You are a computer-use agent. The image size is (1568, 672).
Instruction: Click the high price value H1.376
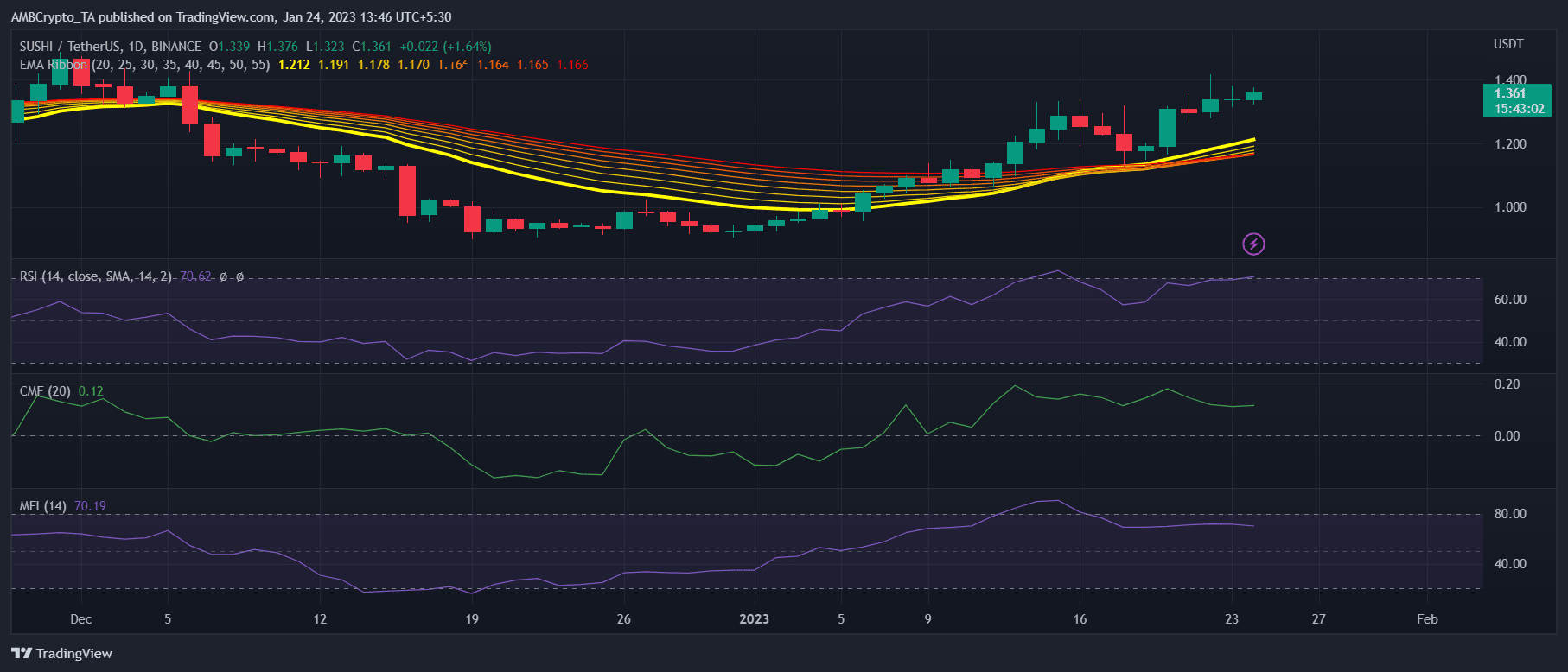pos(277,47)
